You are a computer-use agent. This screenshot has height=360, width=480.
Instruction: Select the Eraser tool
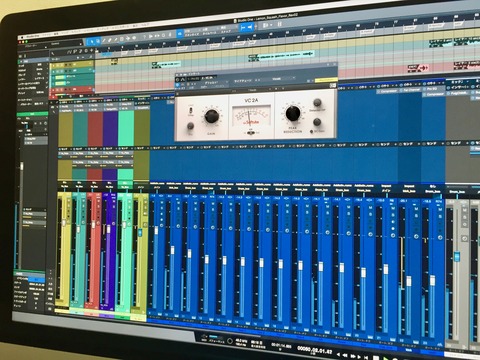110,40
